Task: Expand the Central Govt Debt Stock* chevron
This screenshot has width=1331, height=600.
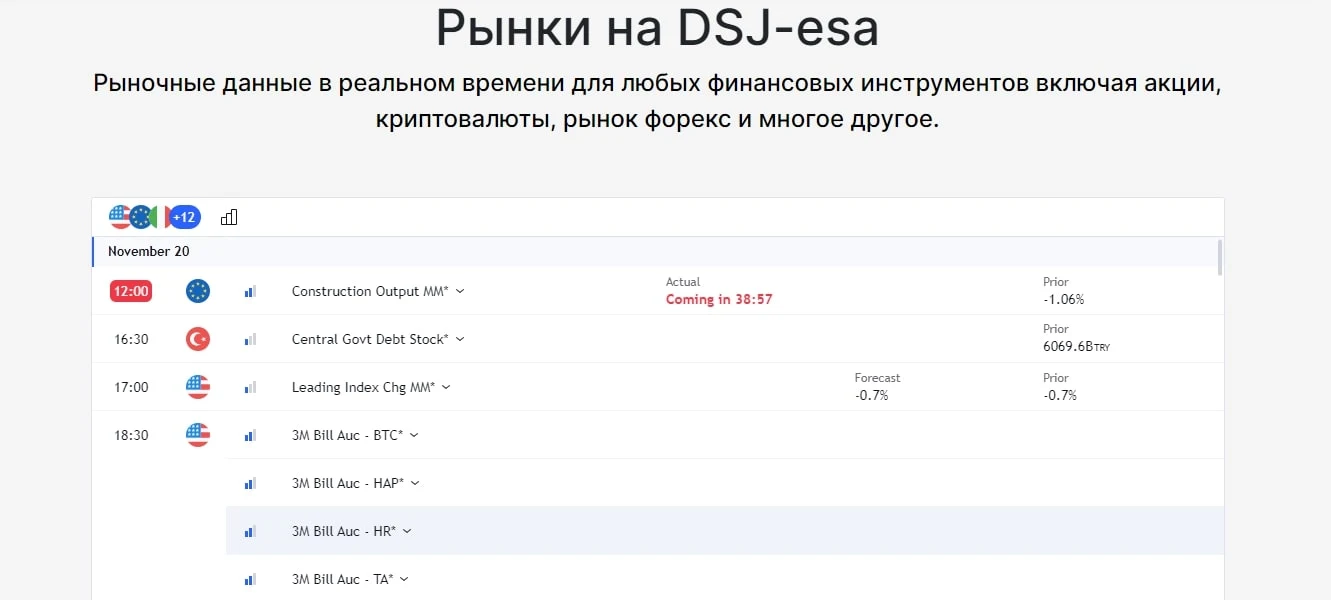Action: [x=460, y=340]
